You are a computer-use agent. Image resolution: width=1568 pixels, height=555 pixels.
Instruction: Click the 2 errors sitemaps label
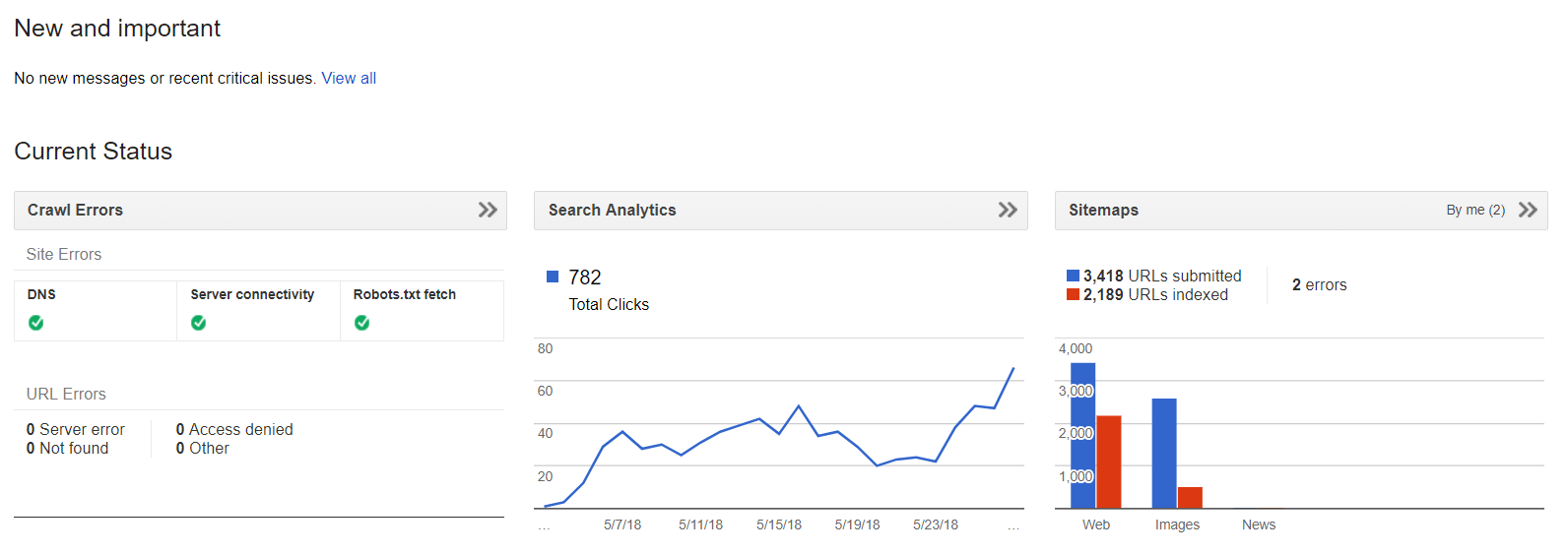click(1319, 285)
